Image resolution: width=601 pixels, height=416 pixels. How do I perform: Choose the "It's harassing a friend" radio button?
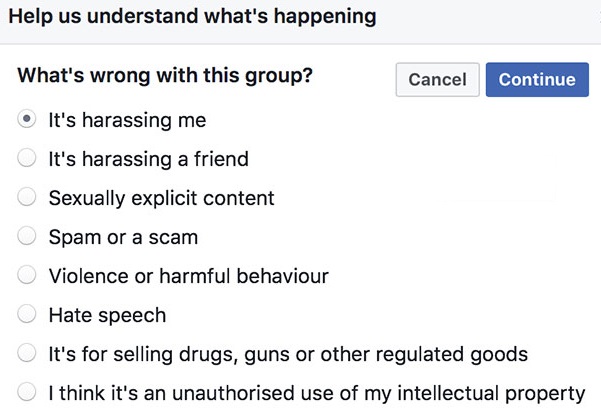(28, 159)
